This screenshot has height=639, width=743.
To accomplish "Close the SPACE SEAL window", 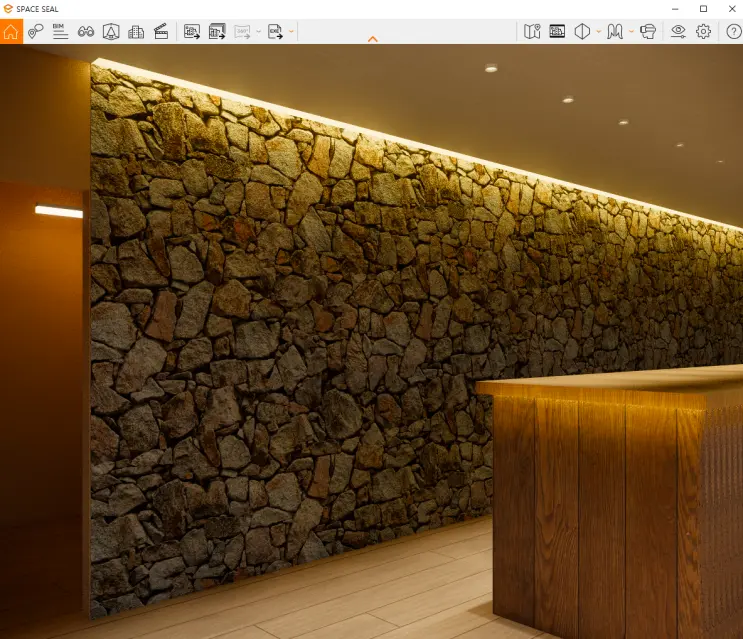I will coord(732,9).
